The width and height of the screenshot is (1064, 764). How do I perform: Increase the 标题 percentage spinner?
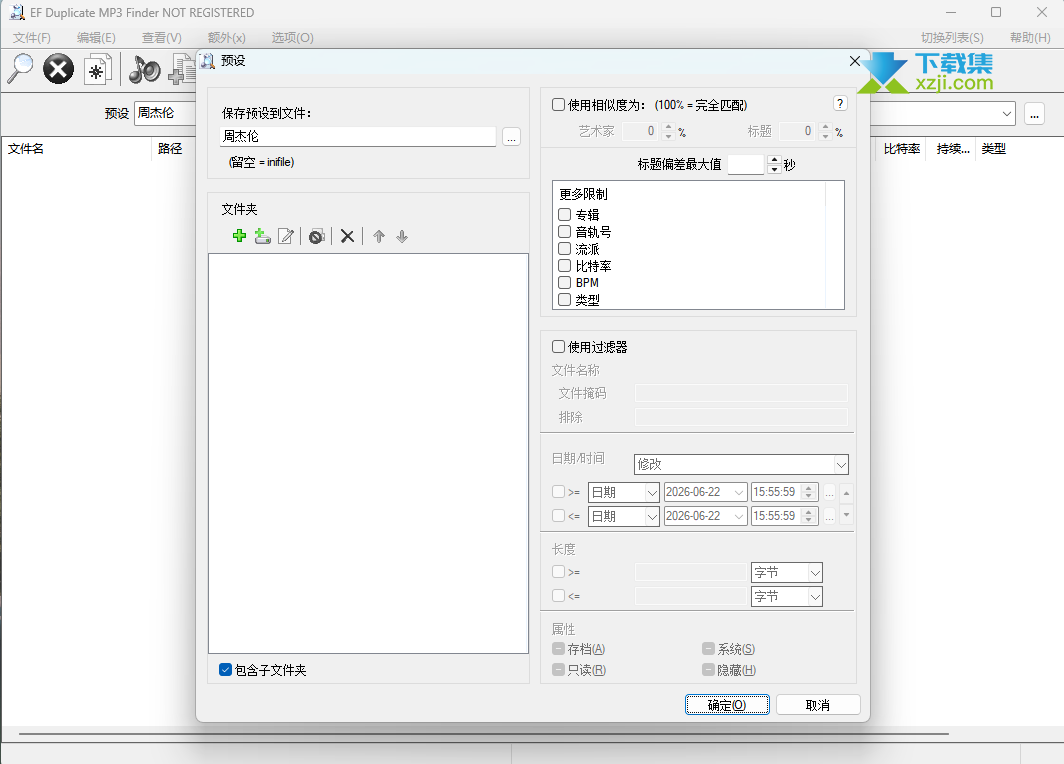click(825, 127)
